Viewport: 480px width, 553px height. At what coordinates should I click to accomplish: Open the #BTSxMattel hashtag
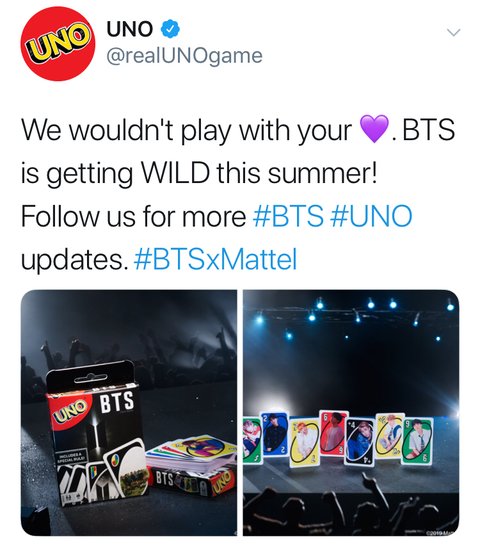point(215,259)
